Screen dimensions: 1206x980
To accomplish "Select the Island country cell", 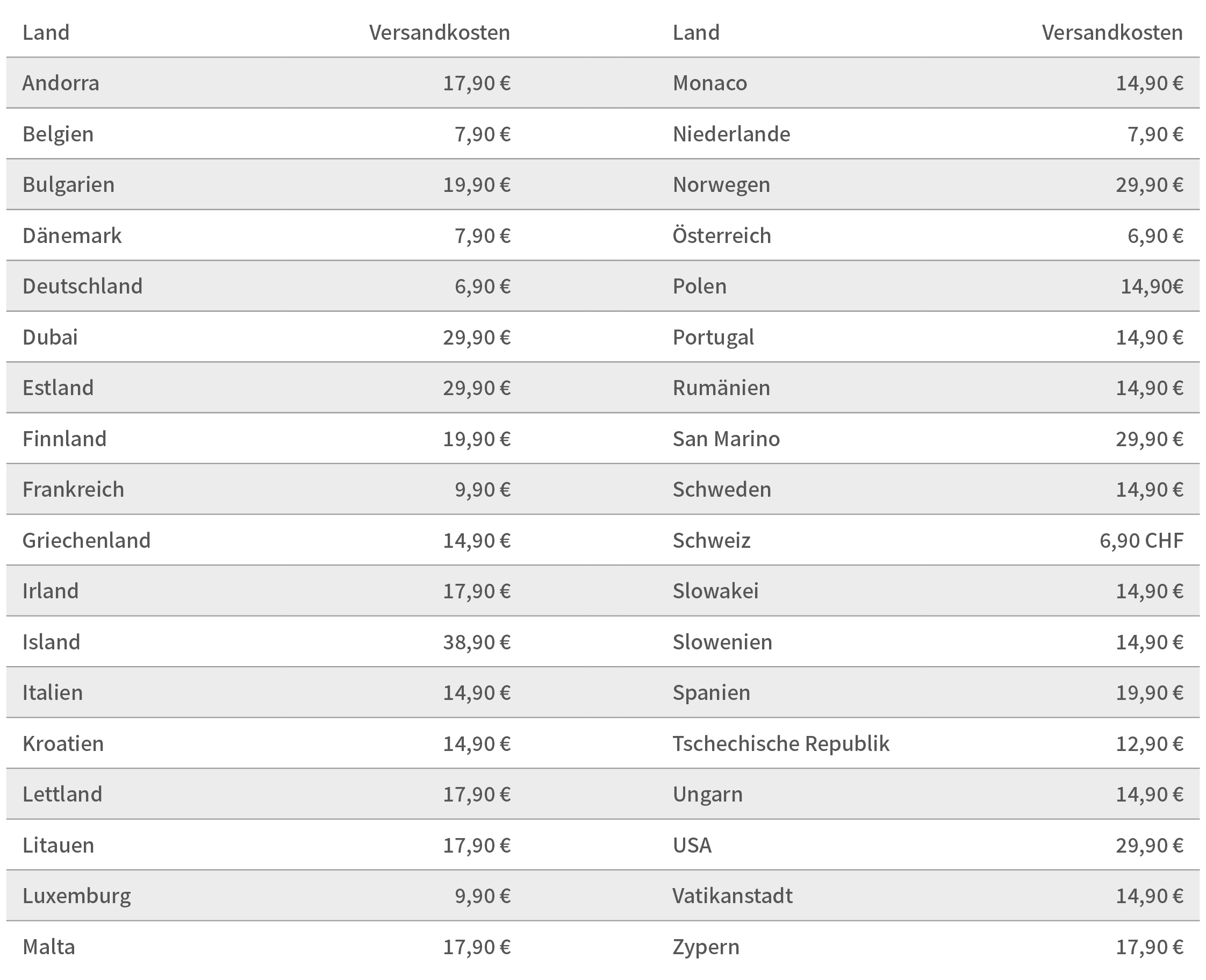I will [52, 642].
